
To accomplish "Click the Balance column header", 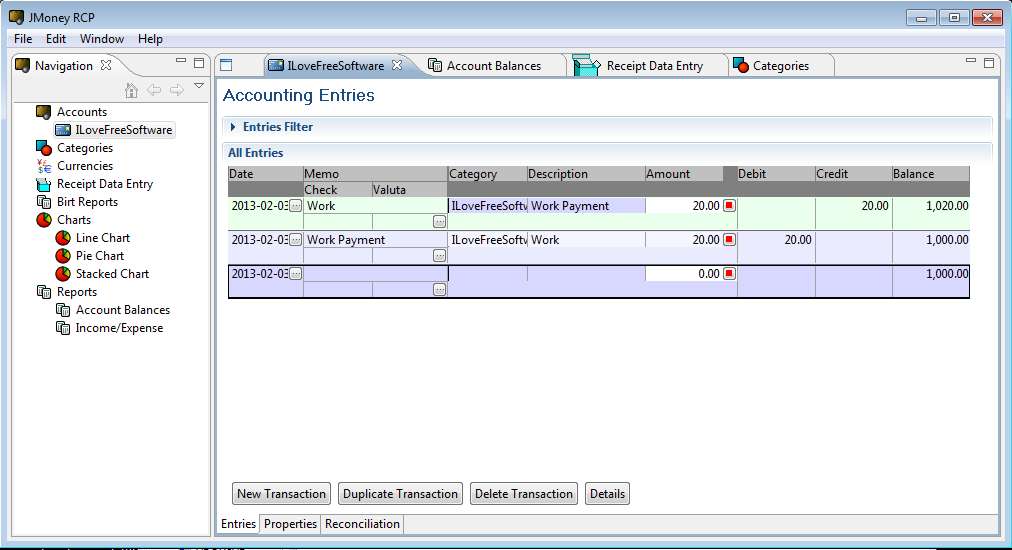I will coord(930,174).
